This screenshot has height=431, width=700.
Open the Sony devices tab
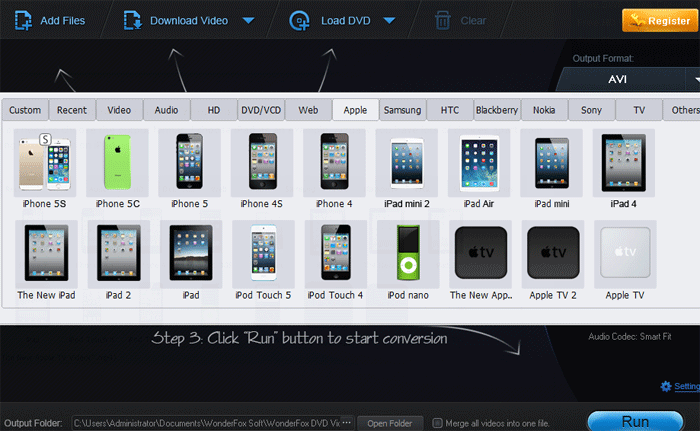pos(592,110)
